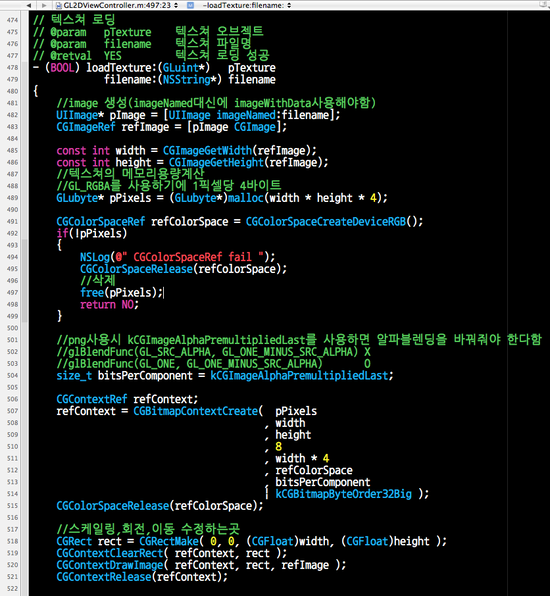This screenshot has height=596, width=550.
Task: Click yellow number 8 argument
Action: coord(279,447)
